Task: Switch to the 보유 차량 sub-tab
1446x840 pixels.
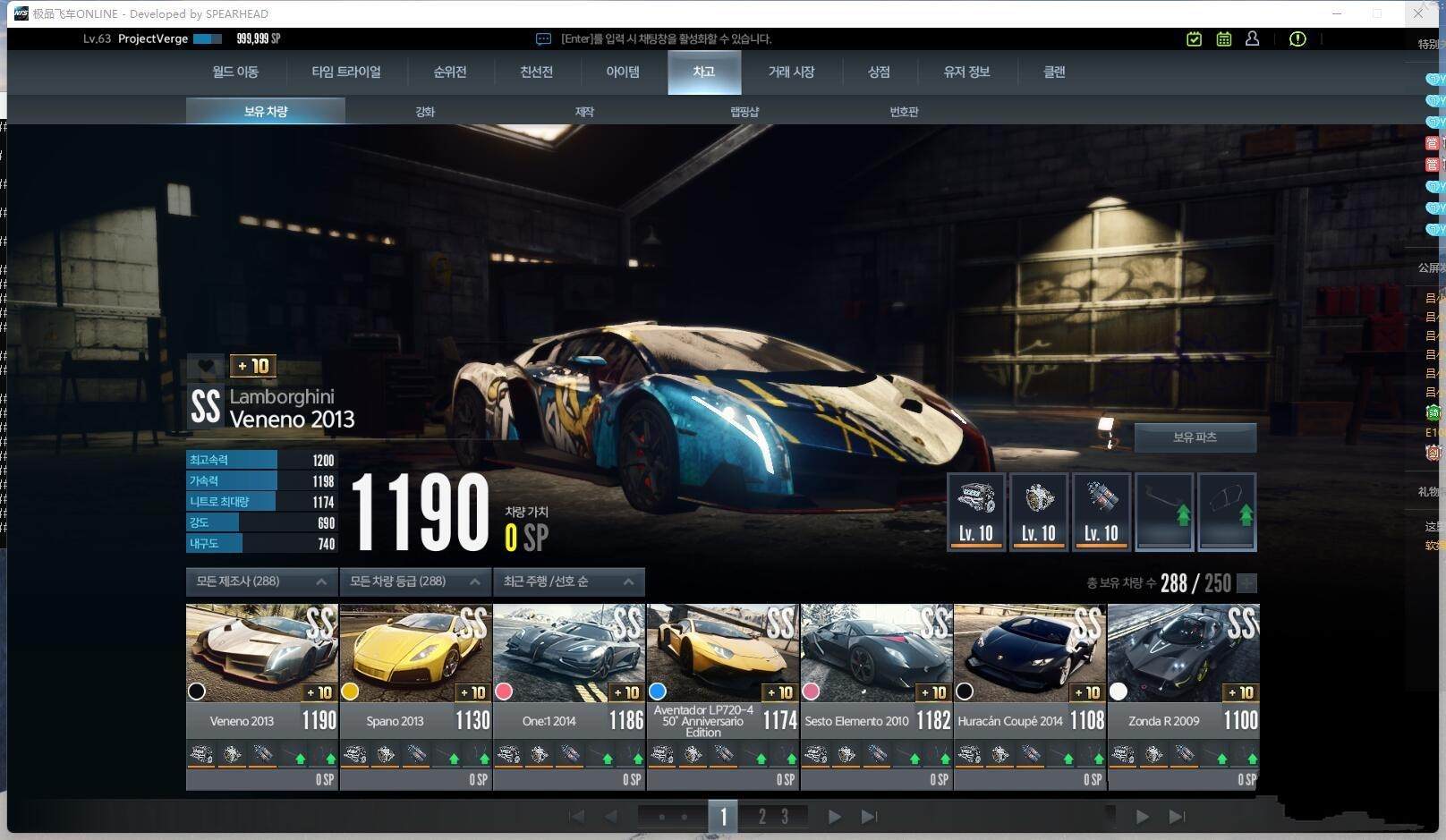Action: click(266, 111)
